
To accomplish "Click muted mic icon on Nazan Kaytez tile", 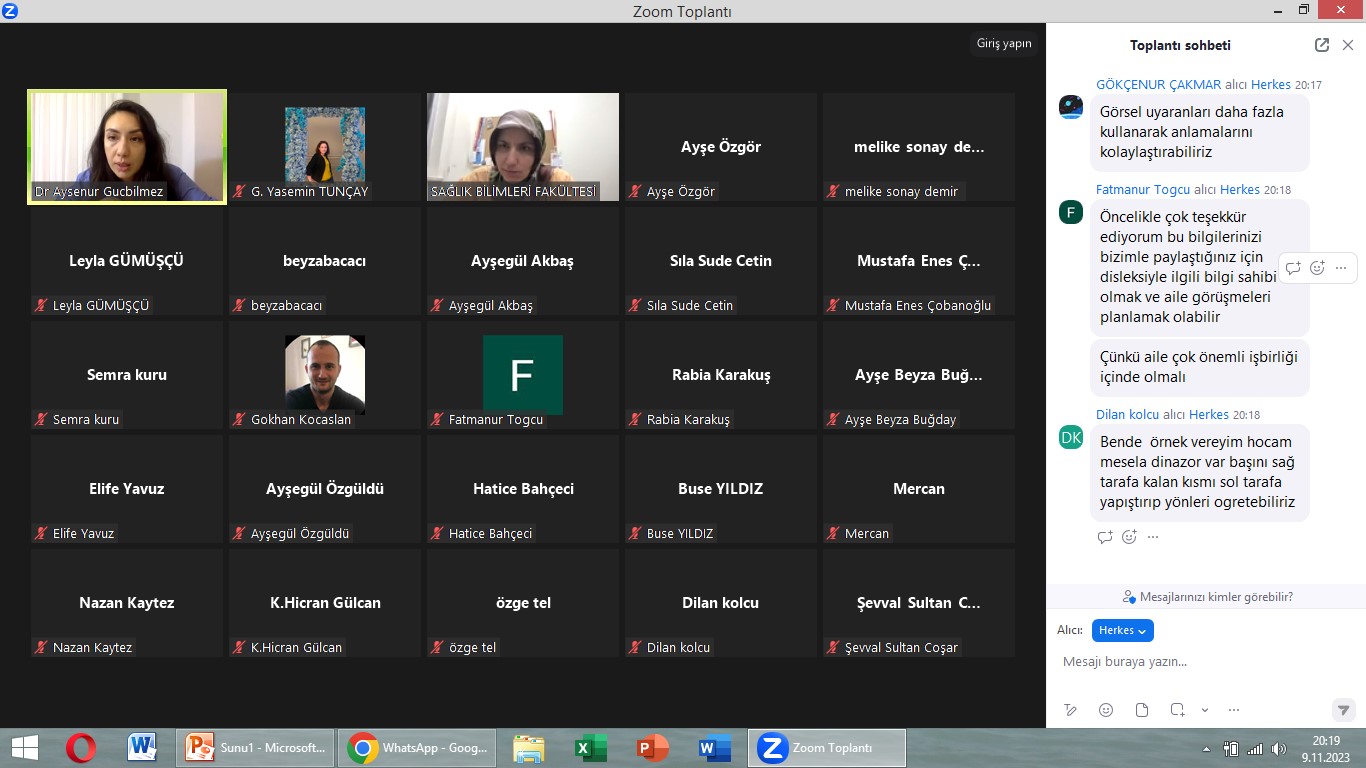I will coord(41,648).
